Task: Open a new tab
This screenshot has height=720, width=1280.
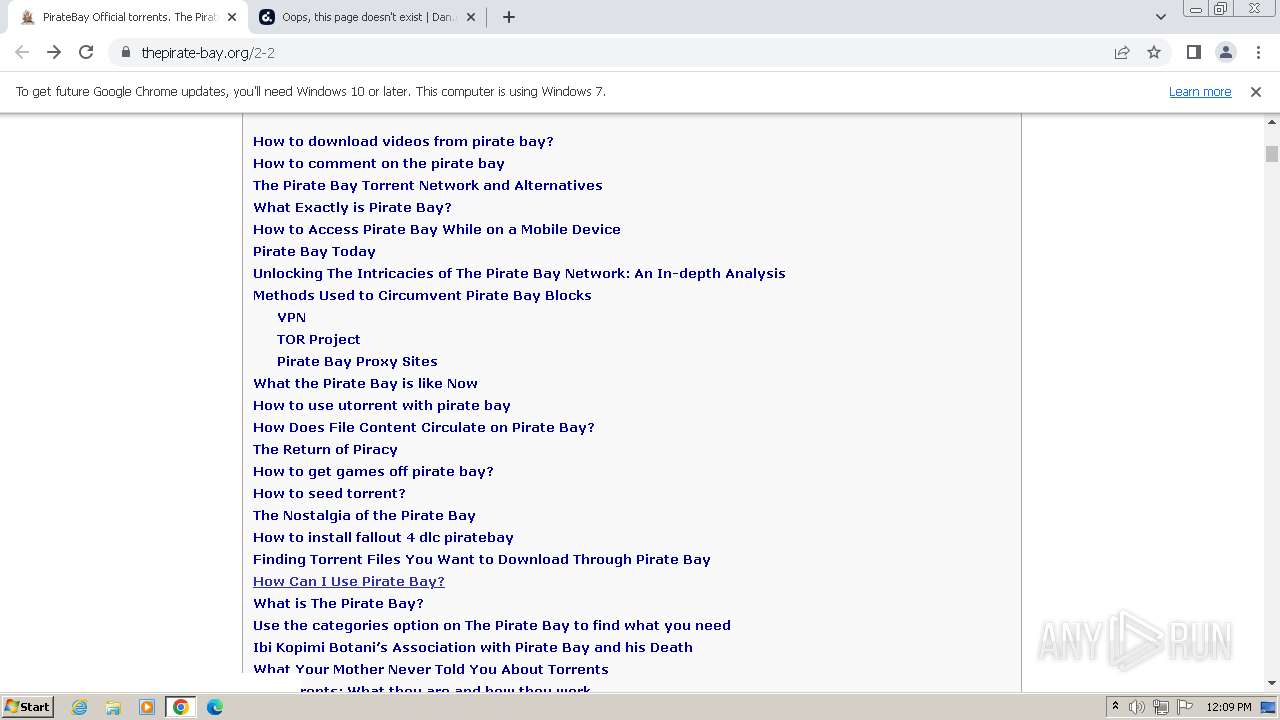Action: [508, 17]
